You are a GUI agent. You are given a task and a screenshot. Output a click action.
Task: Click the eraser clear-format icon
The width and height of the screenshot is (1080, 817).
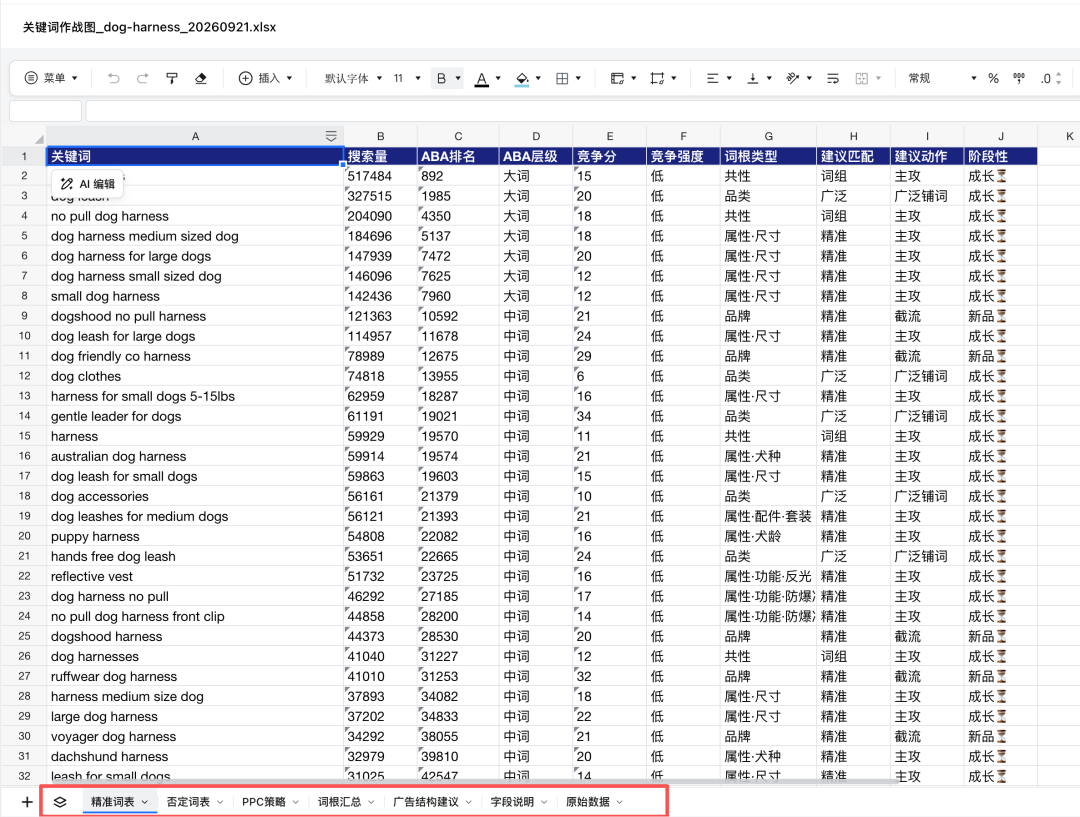(200, 79)
